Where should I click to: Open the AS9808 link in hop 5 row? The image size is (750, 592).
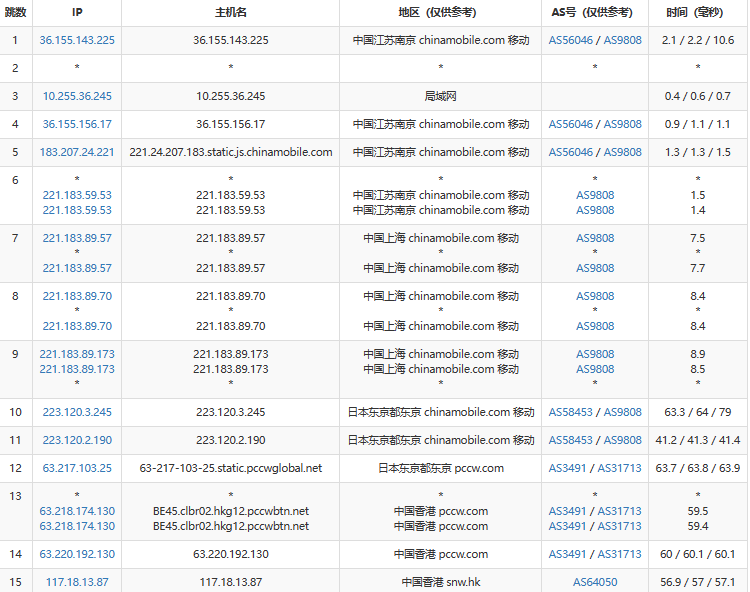click(x=622, y=152)
